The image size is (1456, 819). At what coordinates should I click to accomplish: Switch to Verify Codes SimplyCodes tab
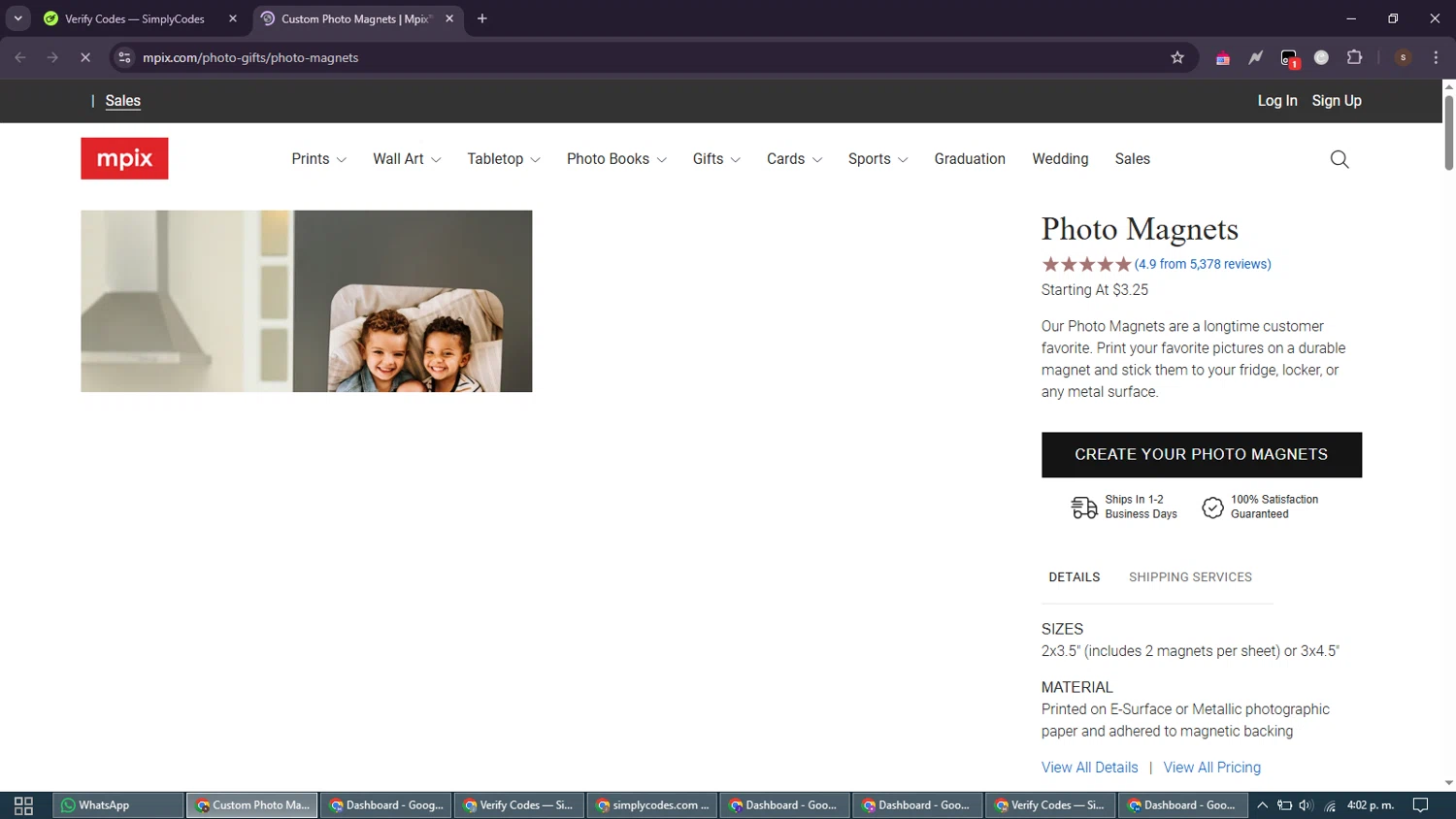pyautogui.click(x=134, y=18)
